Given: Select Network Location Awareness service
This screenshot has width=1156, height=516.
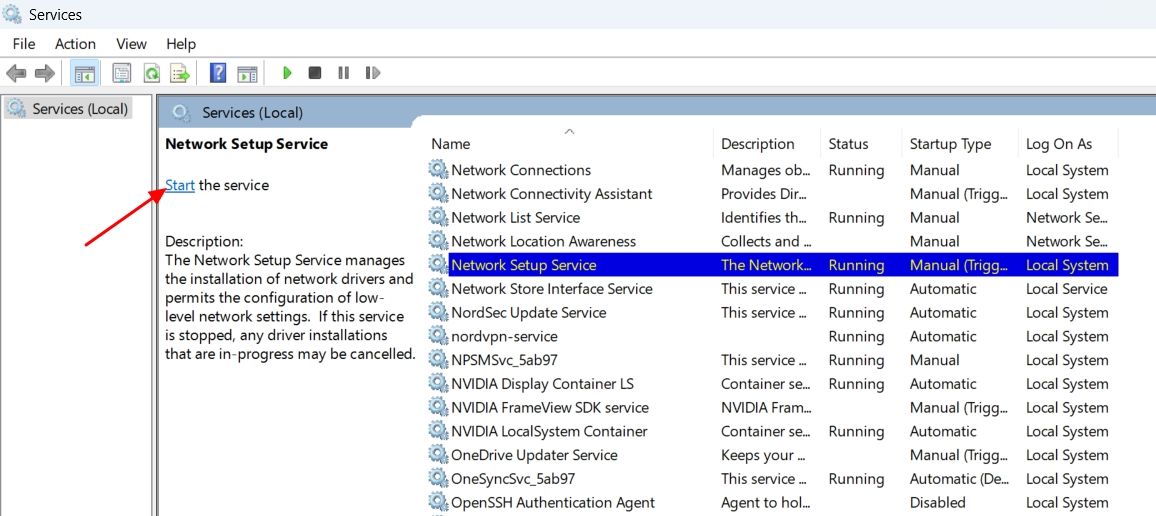Looking at the screenshot, I should click(772, 241).
